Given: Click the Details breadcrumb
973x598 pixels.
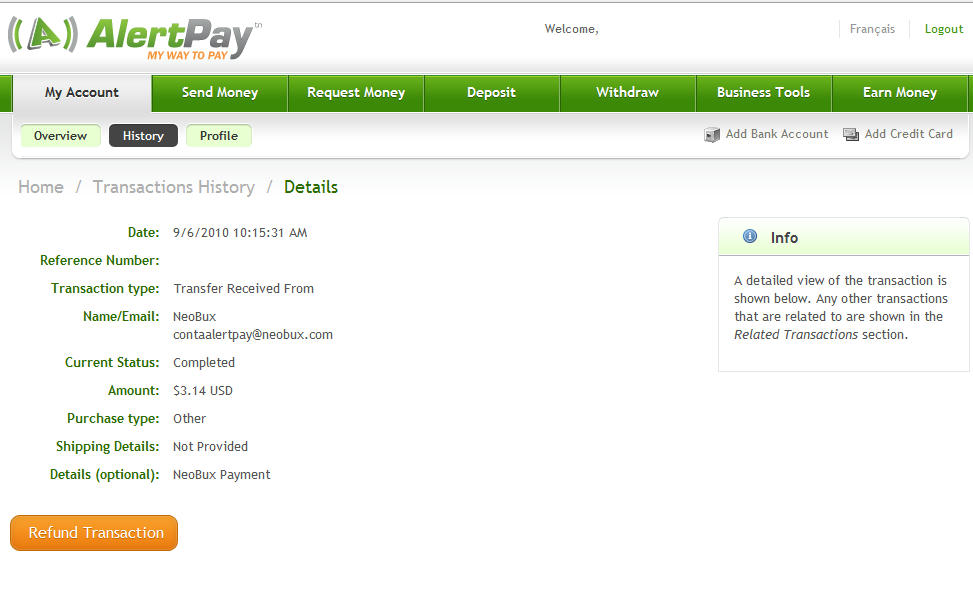Looking at the screenshot, I should [x=311, y=187].
